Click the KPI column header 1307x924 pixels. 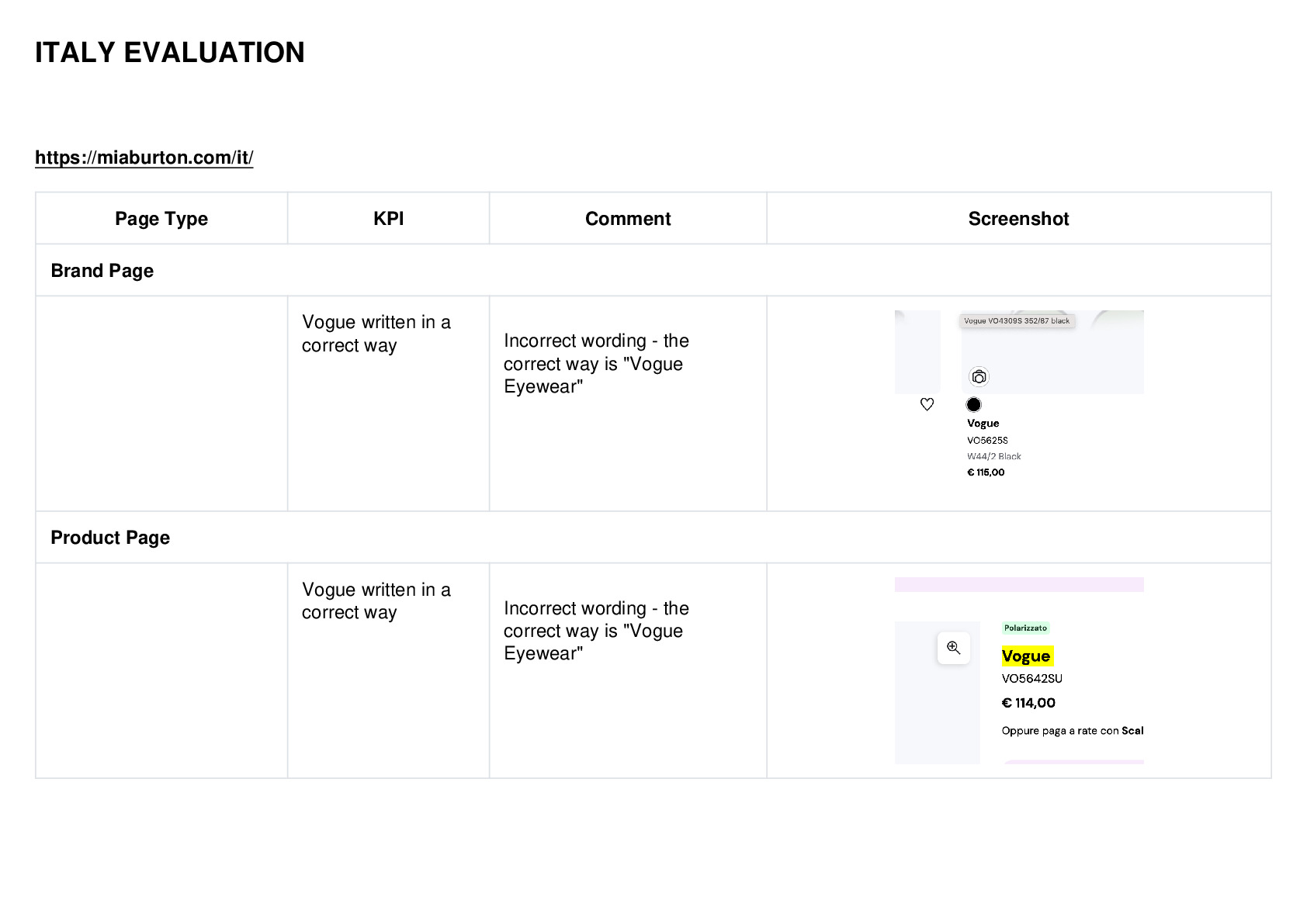click(x=388, y=219)
